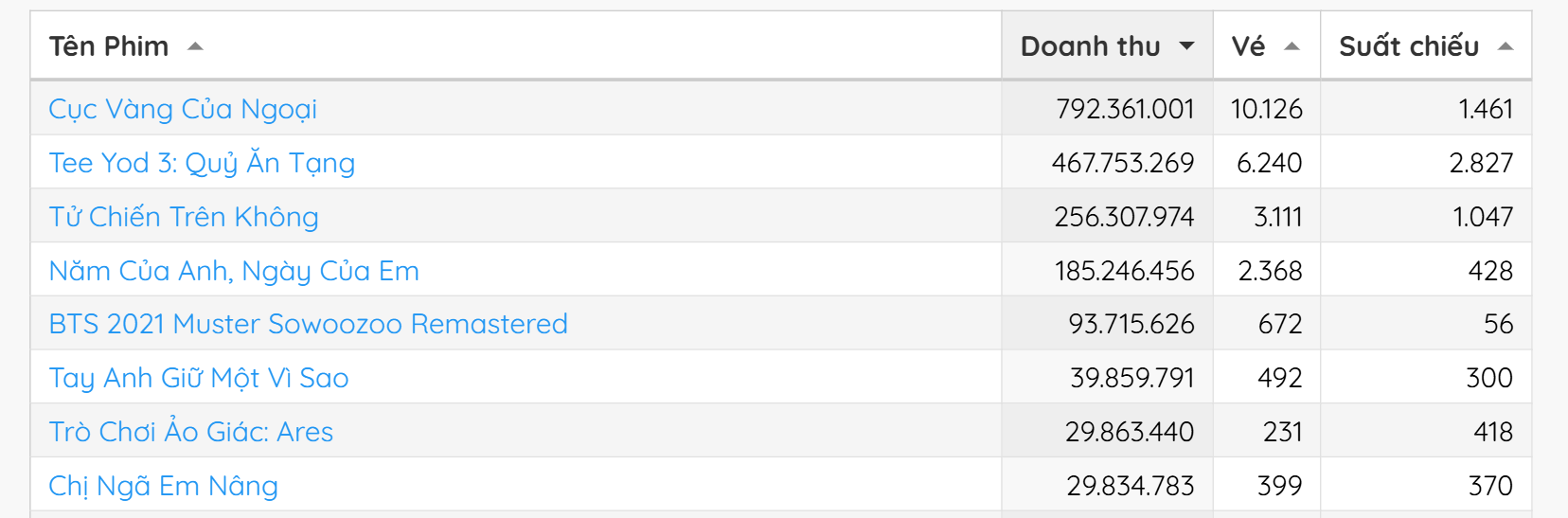This screenshot has width=1568, height=518.
Task: Click the descending arrow beside Doanh thu
Action: click(1186, 46)
